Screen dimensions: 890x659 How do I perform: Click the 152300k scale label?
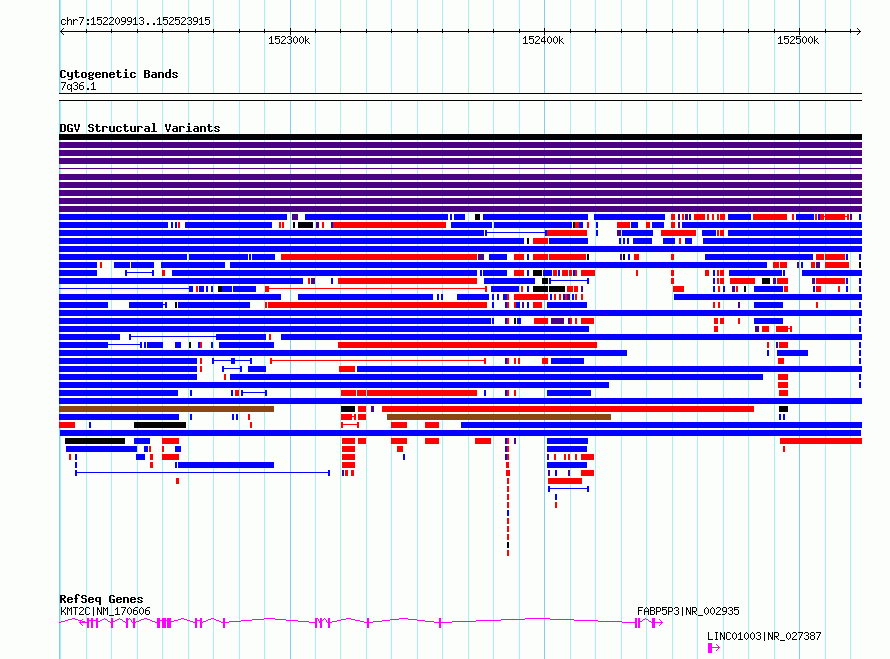pos(289,40)
